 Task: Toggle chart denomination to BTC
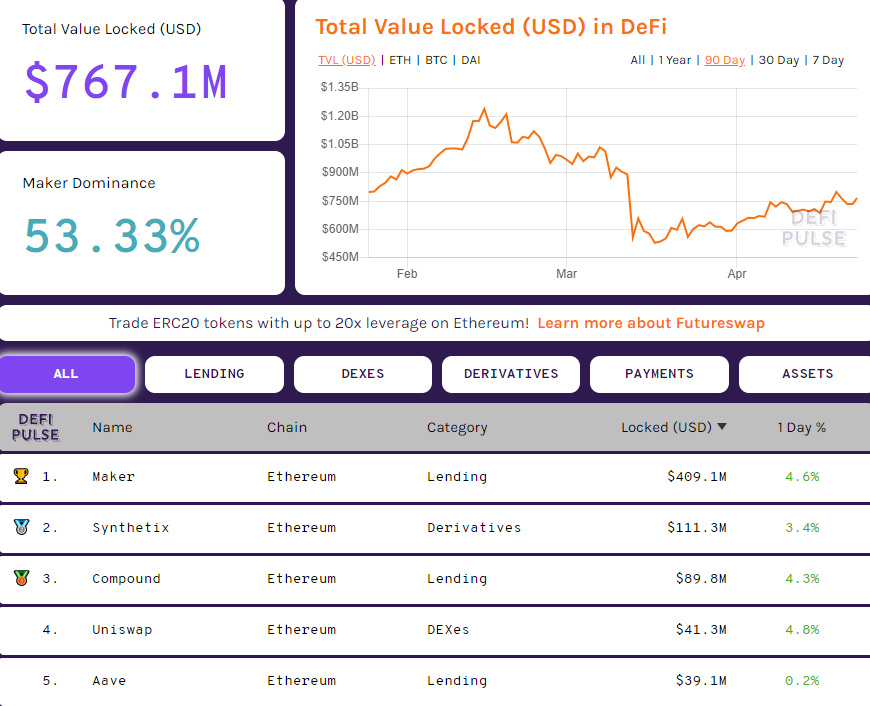[436, 60]
